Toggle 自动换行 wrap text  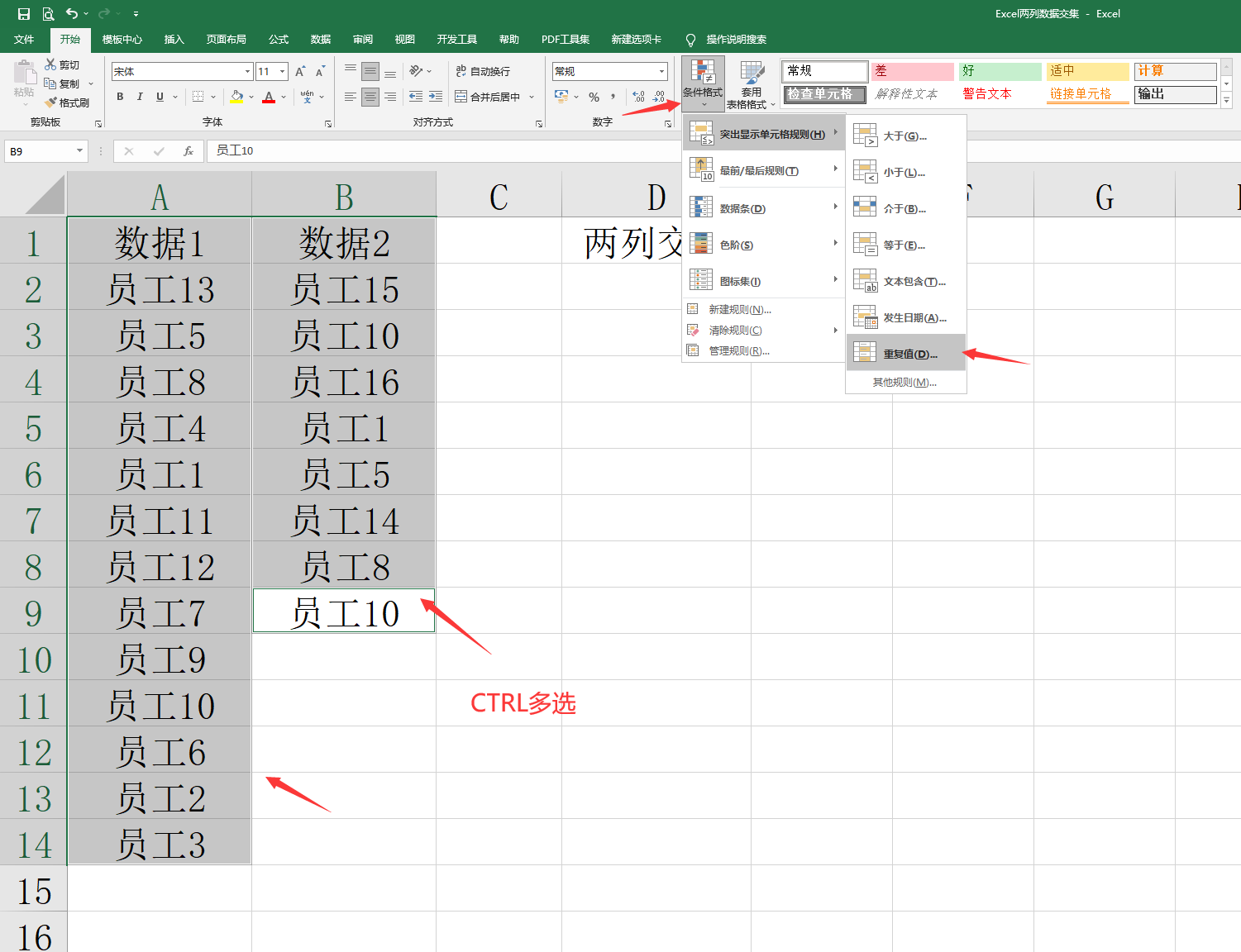coord(483,71)
